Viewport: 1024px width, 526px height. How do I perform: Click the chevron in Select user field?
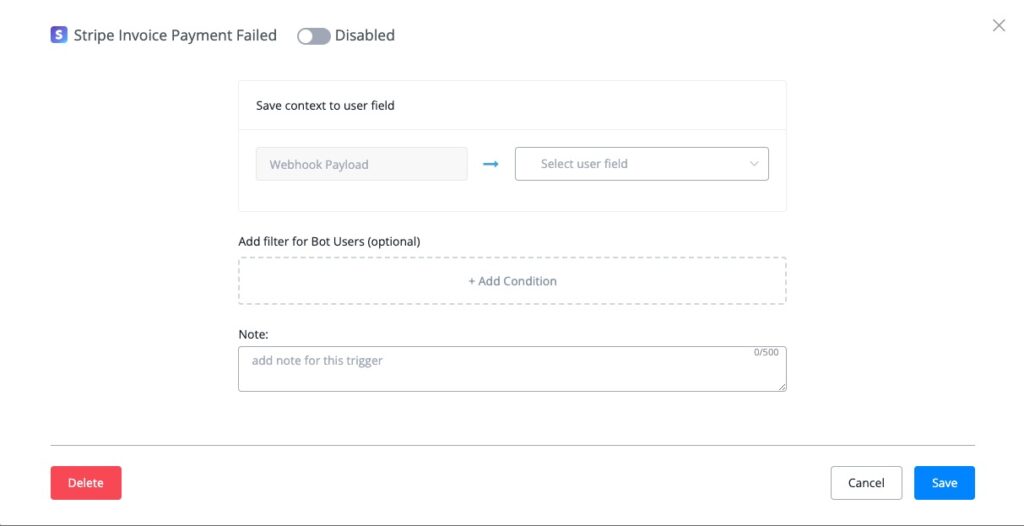click(754, 164)
